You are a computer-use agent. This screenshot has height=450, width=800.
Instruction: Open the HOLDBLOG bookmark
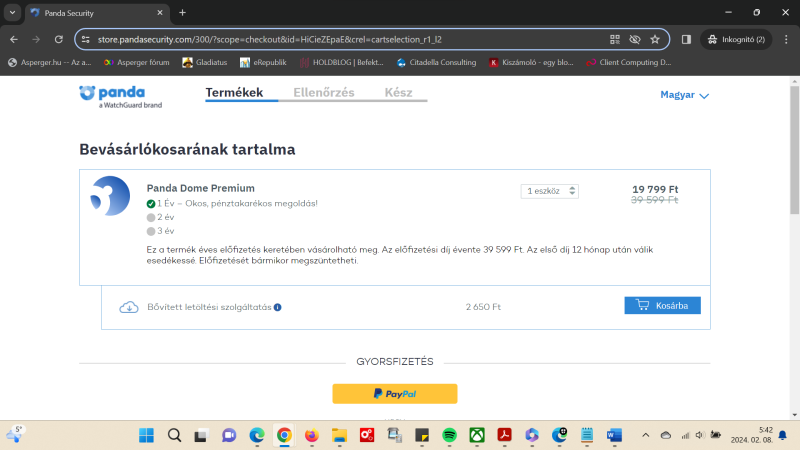(x=342, y=62)
